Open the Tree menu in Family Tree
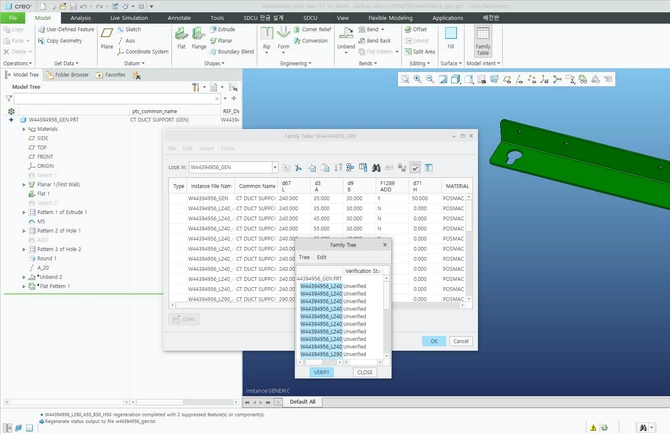670x434 pixels. pos(304,257)
